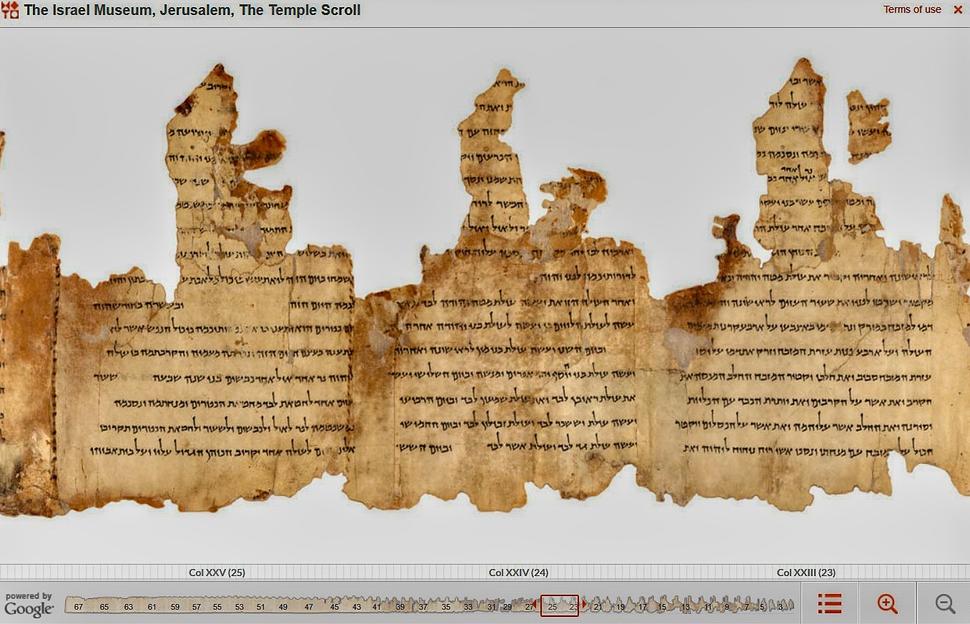Jump to column 59 in scroll navigator
970x624 pixels.
pos(175,607)
